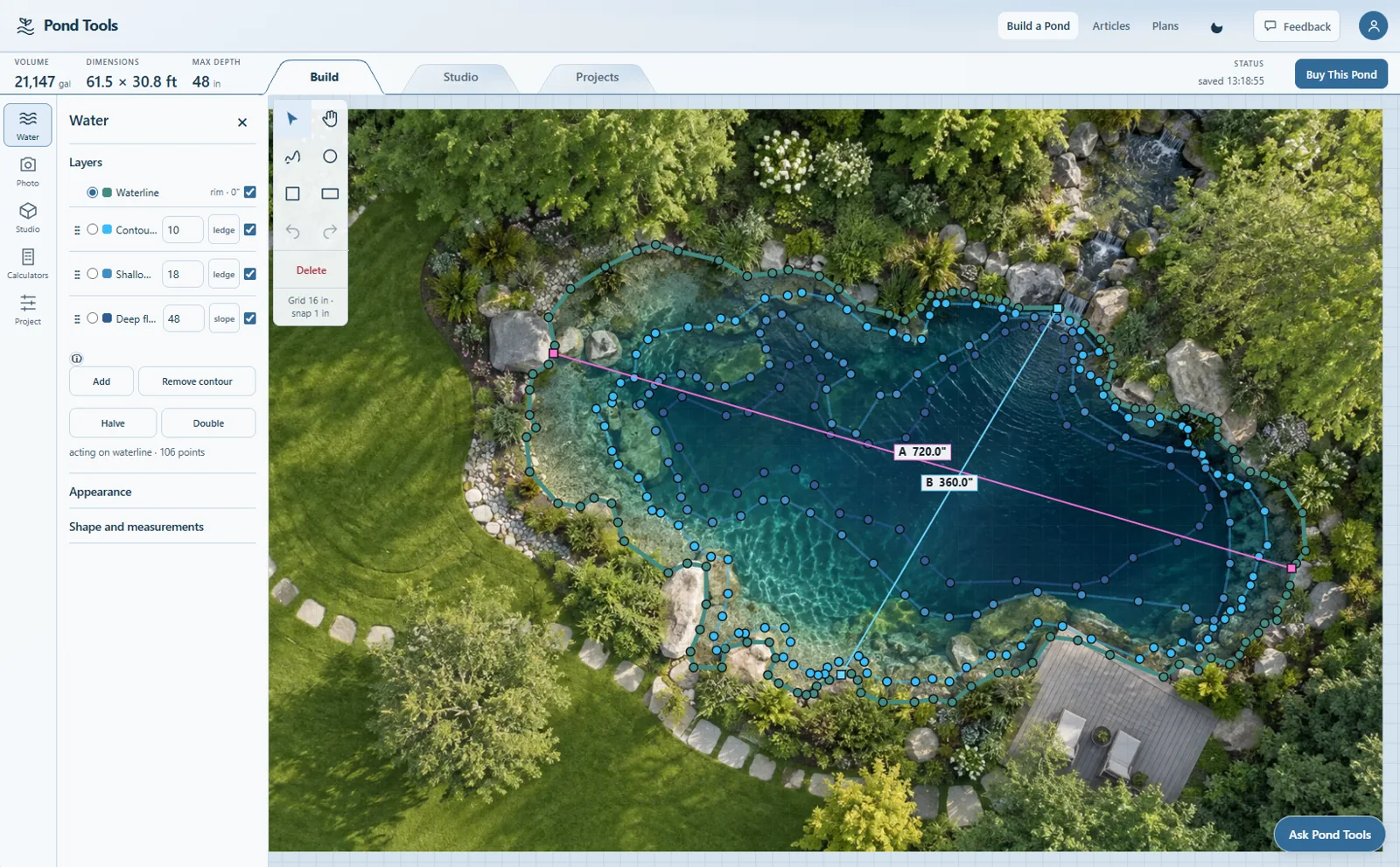The height and width of the screenshot is (867, 1400).
Task: Change the Deep floor slope type
Action: click(x=224, y=319)
